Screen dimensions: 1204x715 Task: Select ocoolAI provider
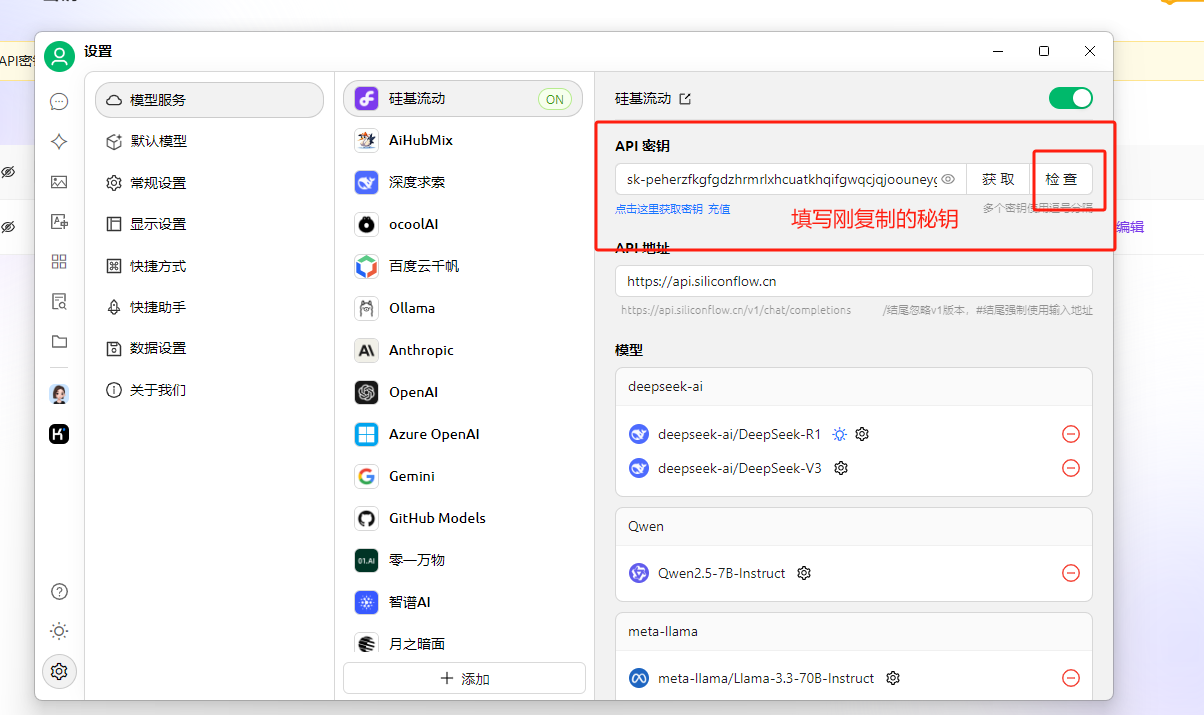click(463, 224)
